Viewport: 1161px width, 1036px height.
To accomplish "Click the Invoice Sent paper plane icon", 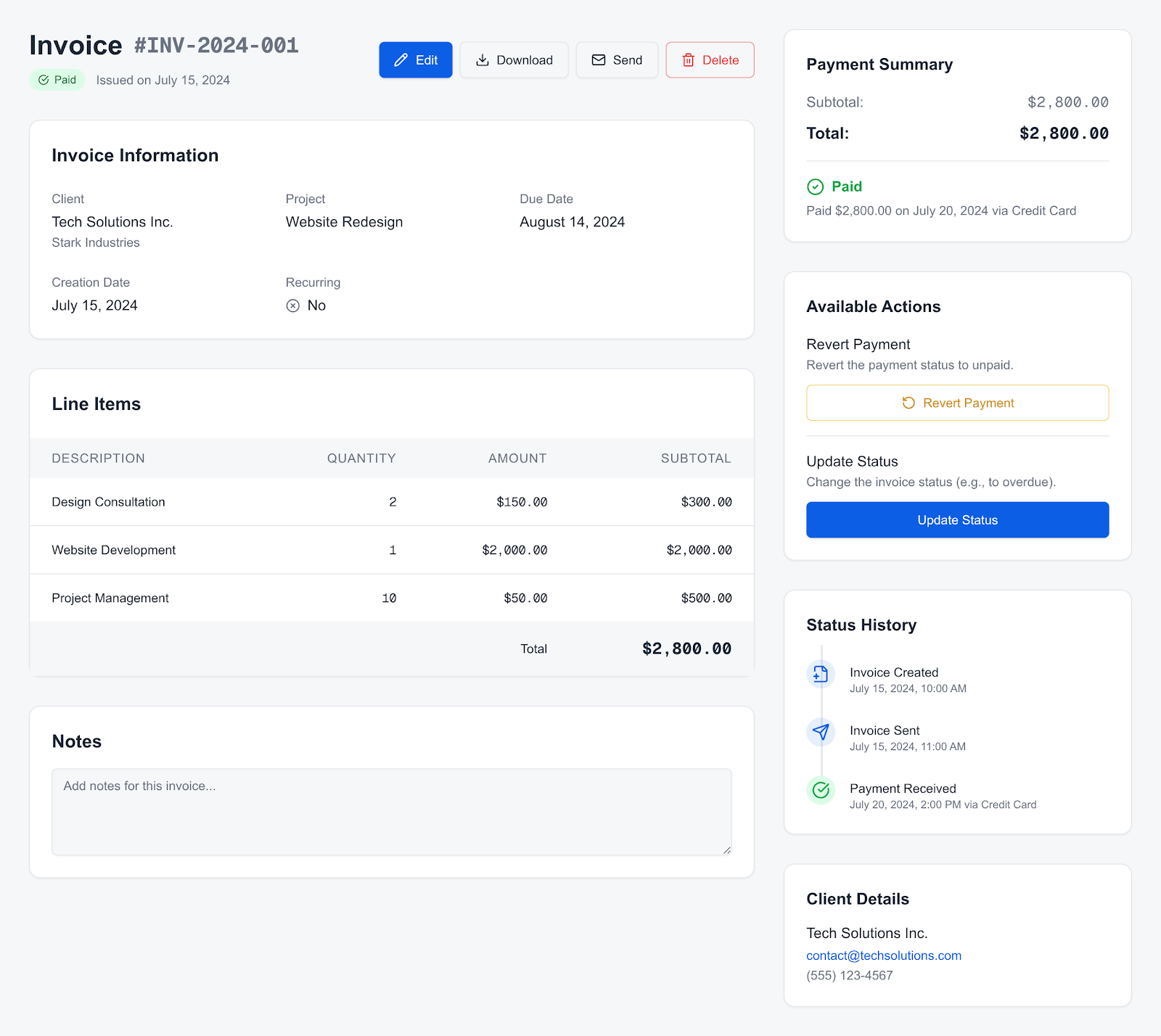I will 821,732.
